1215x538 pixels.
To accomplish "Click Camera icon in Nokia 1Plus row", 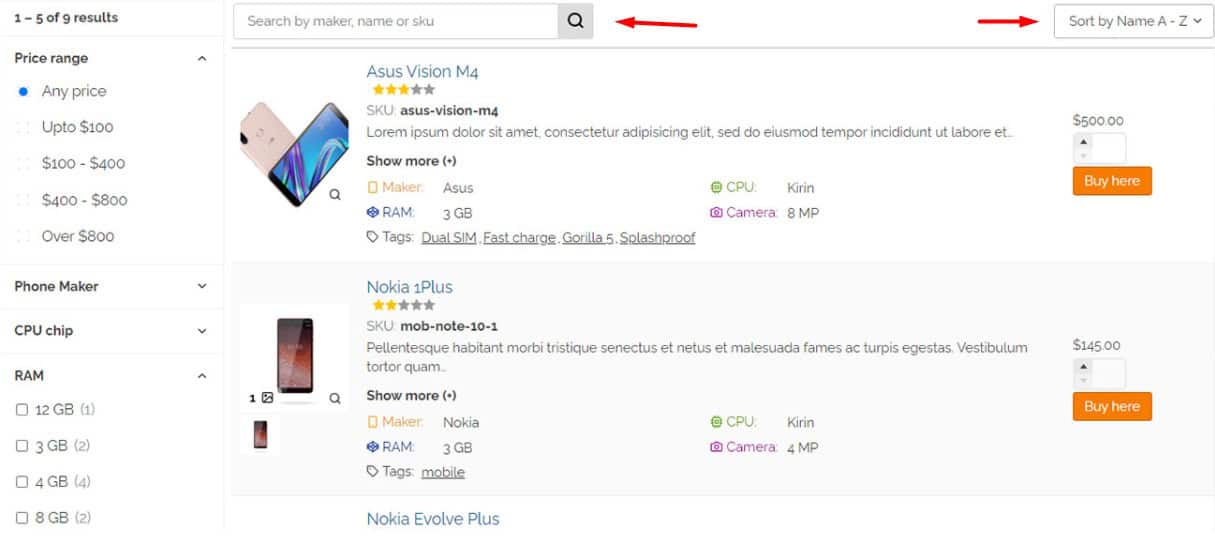I will pos(716,447).
